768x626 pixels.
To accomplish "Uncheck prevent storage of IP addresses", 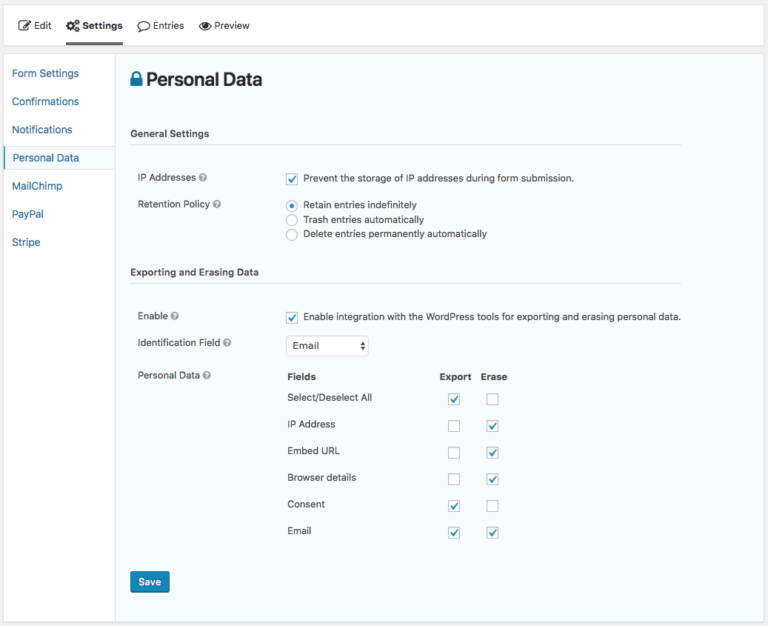I will point(291,179).
